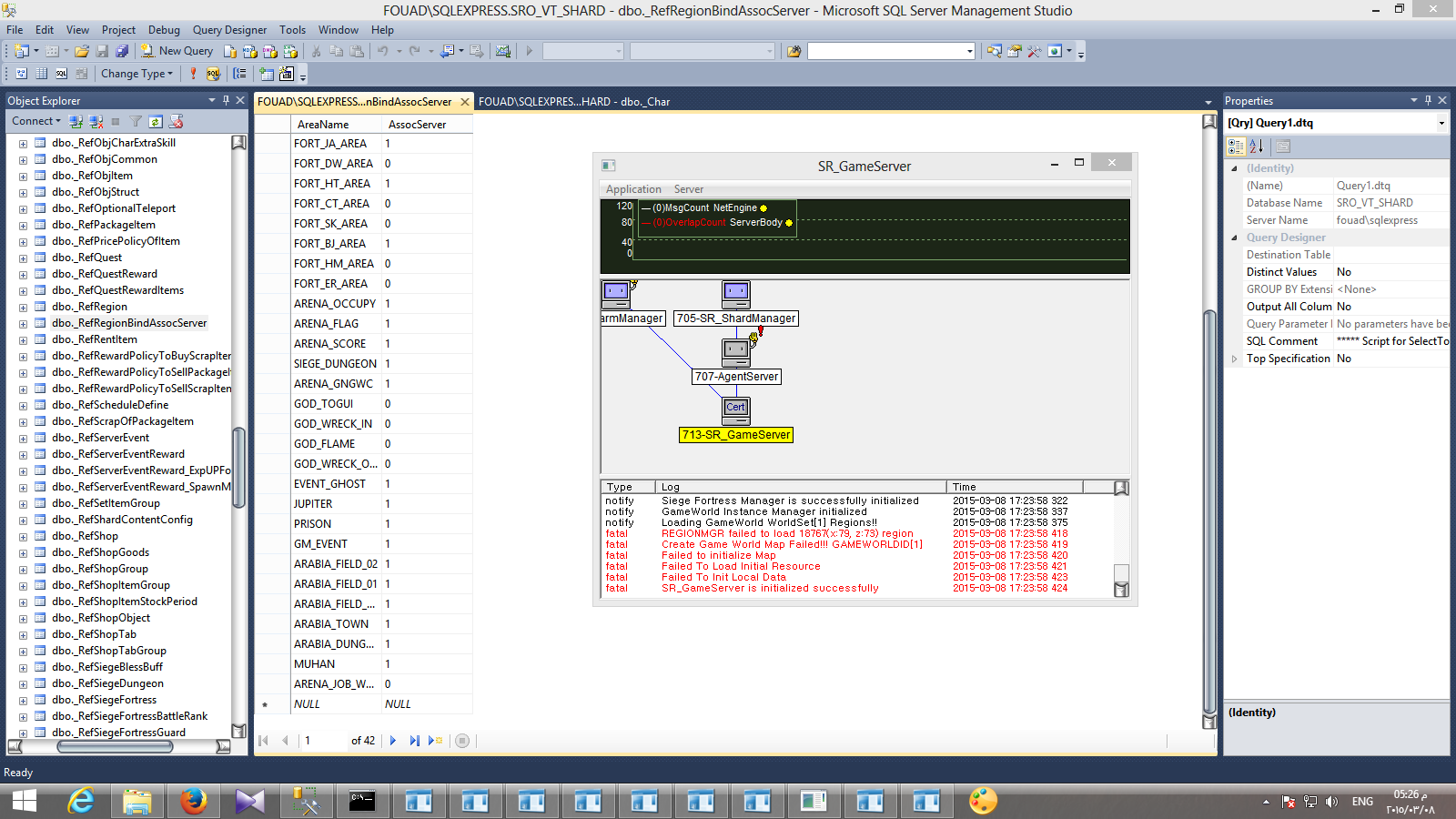Viewport: 1456px width, 819px height.
Task: Toggle Alphabetical sort in Properties panel
Action: pyautogui.click(x=1257, y=146)
